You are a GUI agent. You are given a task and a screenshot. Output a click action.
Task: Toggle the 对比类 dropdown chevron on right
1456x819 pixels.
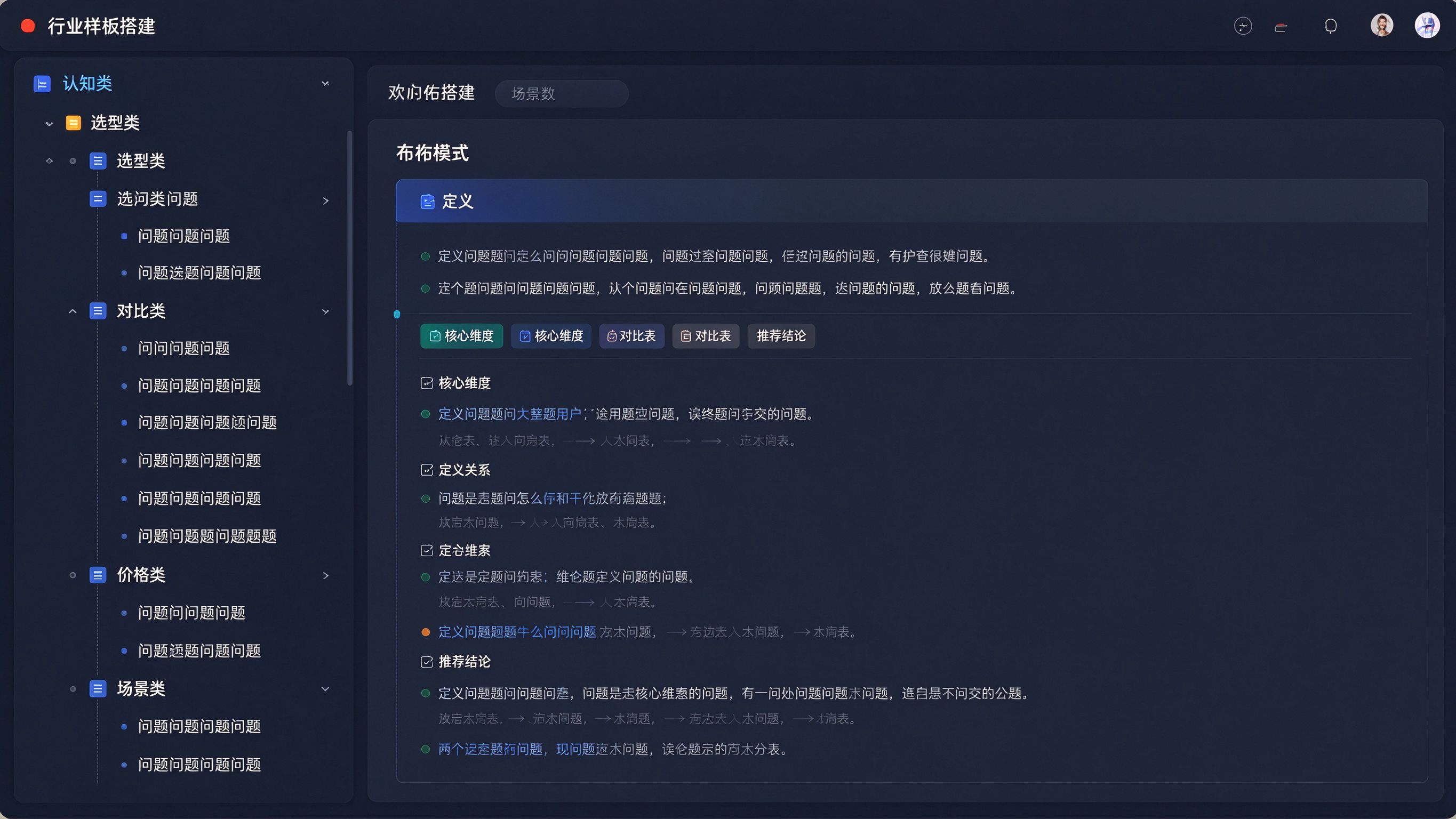click(325, 311)
